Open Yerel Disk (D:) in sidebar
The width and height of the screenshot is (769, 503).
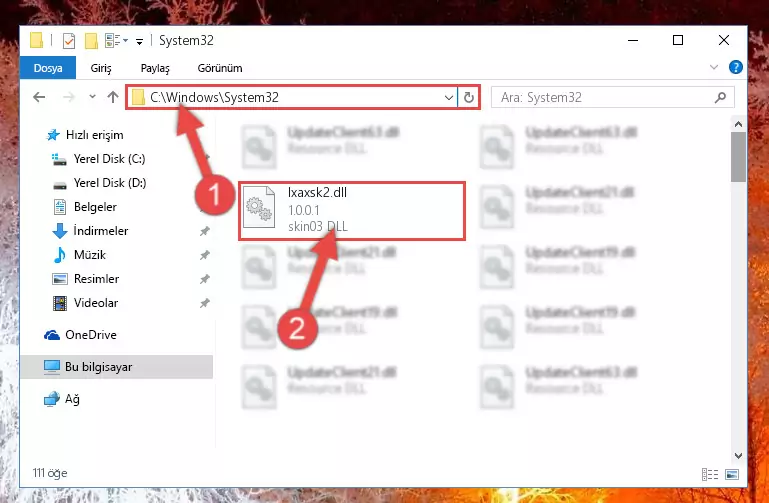(109, 183)
